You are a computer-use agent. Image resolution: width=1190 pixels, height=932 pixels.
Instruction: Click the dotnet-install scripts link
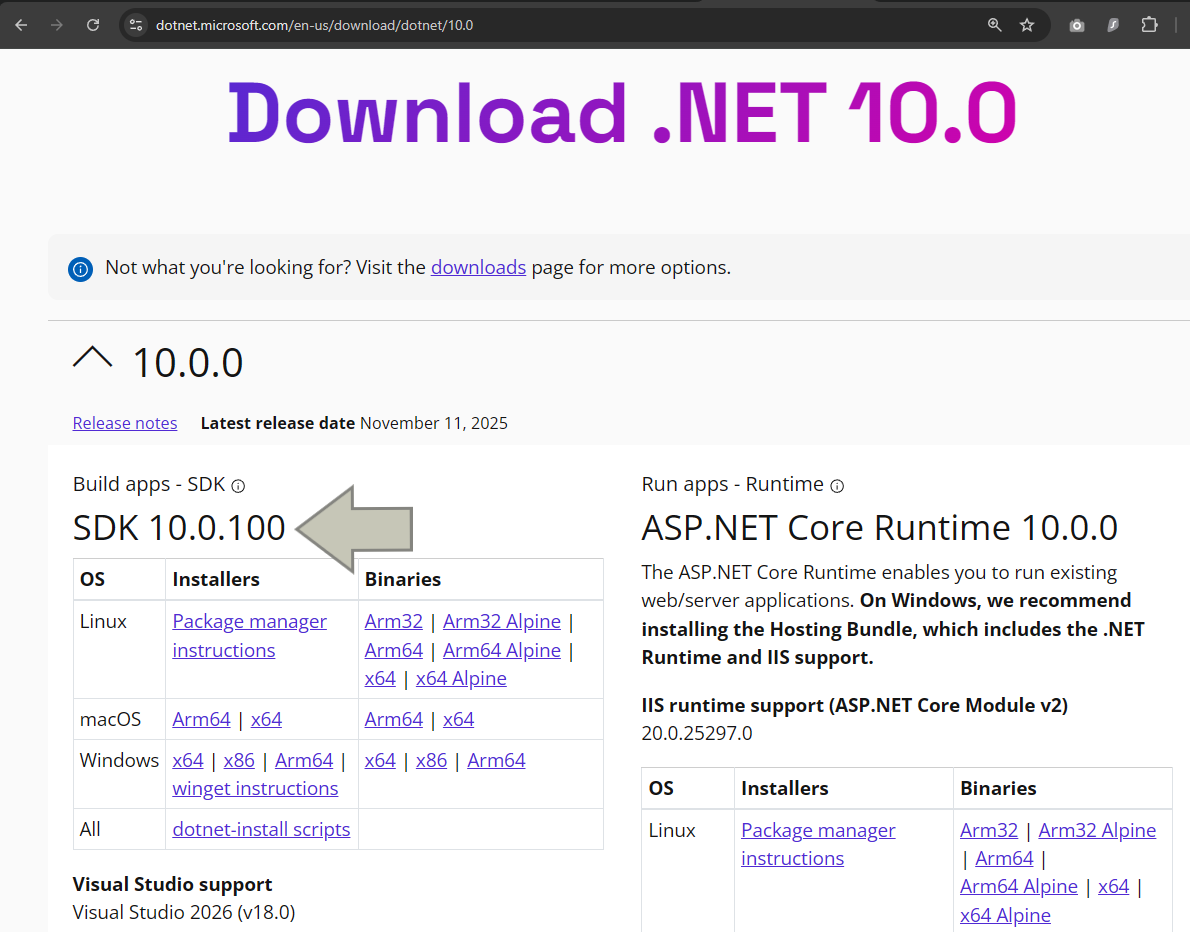[261, 829]
